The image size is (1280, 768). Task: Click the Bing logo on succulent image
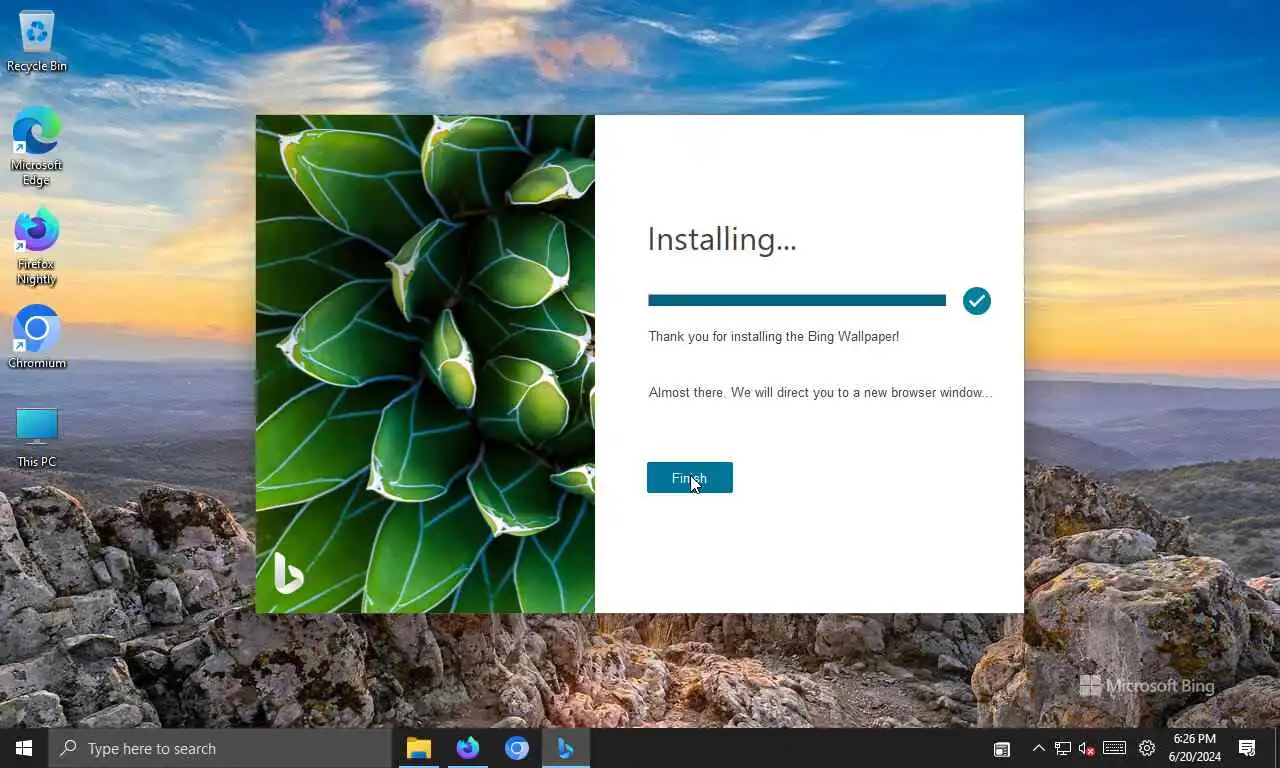pyautogui.click(x=288, y=573)
